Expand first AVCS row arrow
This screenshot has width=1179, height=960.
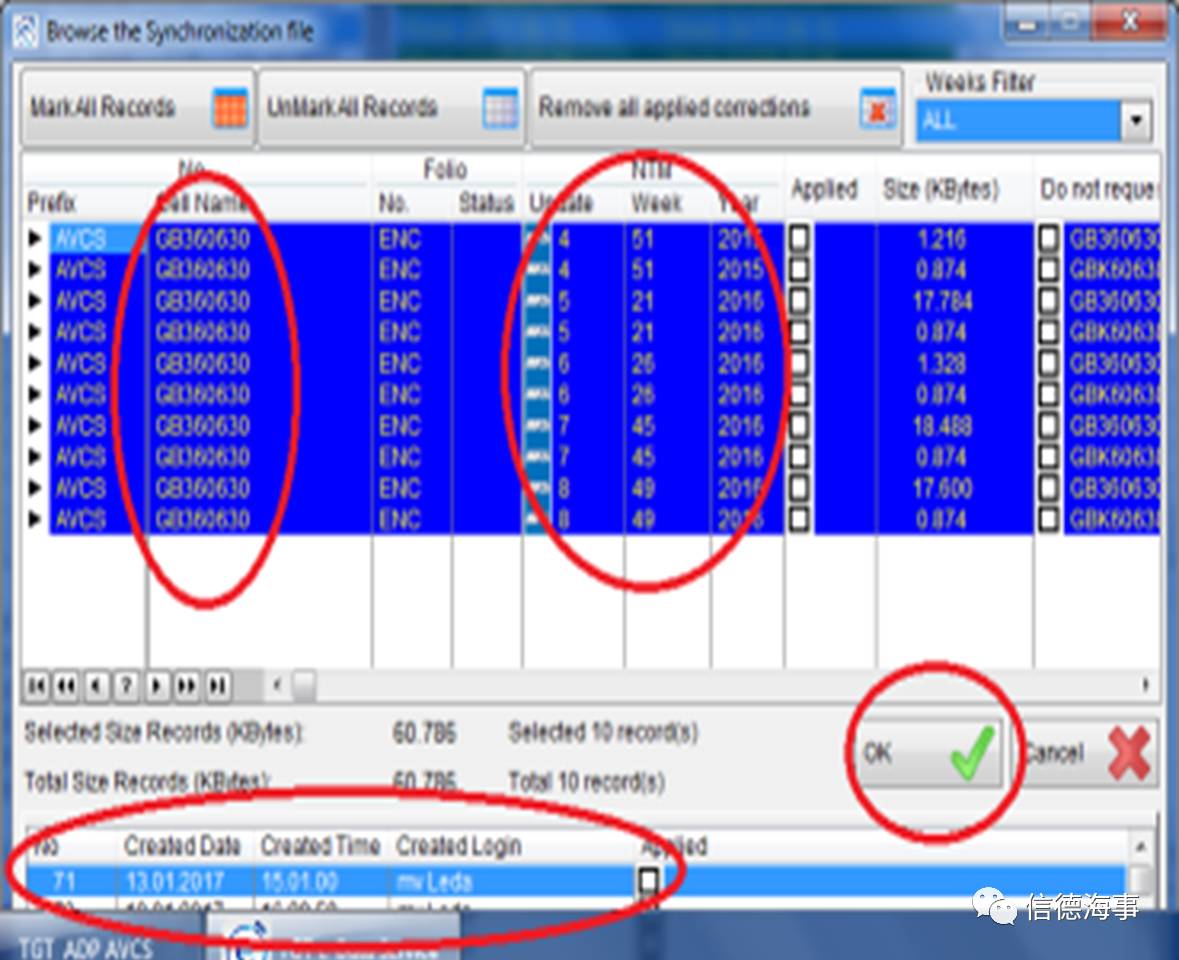pos(36,239)
